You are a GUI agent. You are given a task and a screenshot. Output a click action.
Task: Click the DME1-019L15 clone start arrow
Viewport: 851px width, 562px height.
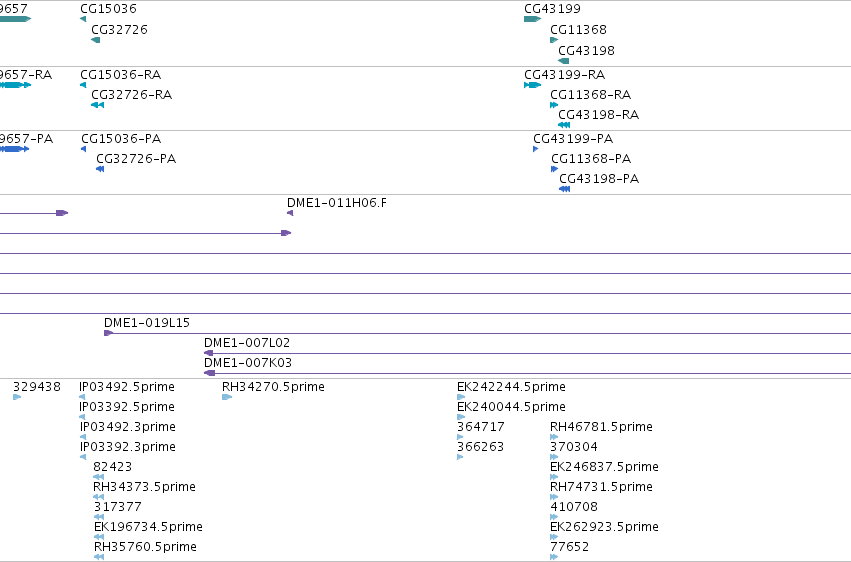[109, 333]
